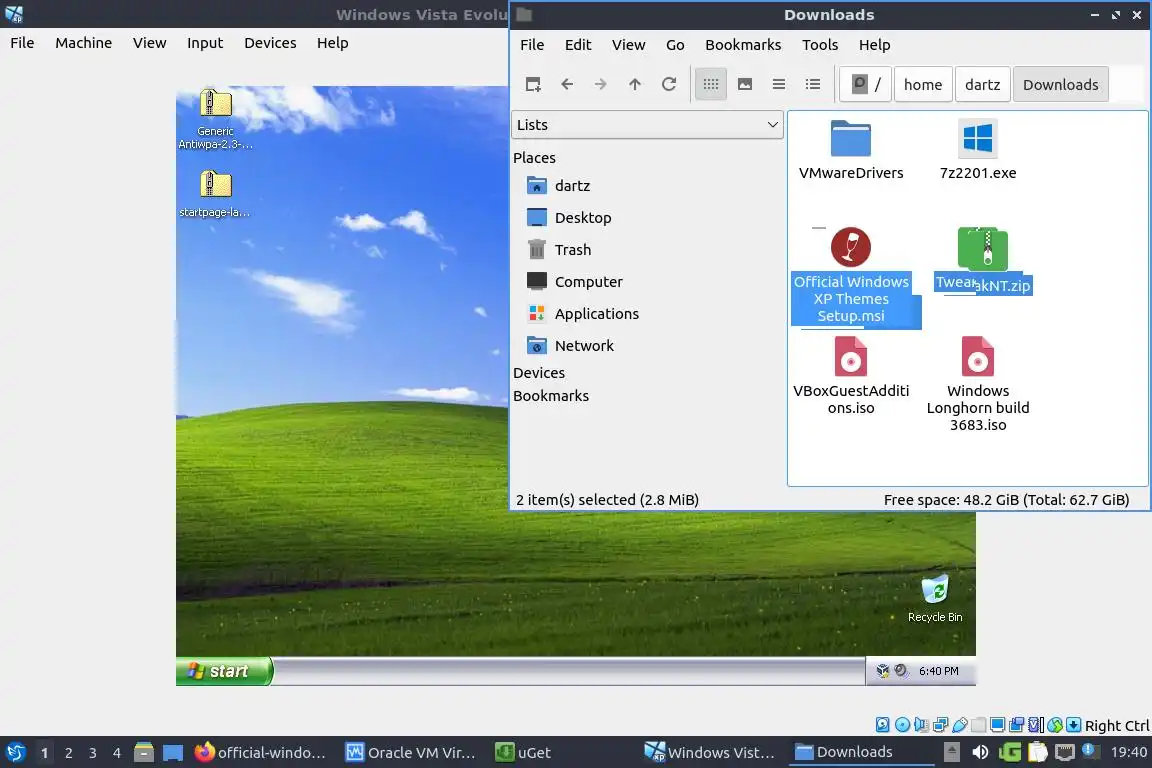
Task: Open the View menu in Downloads window
Action: pos(628,45)
